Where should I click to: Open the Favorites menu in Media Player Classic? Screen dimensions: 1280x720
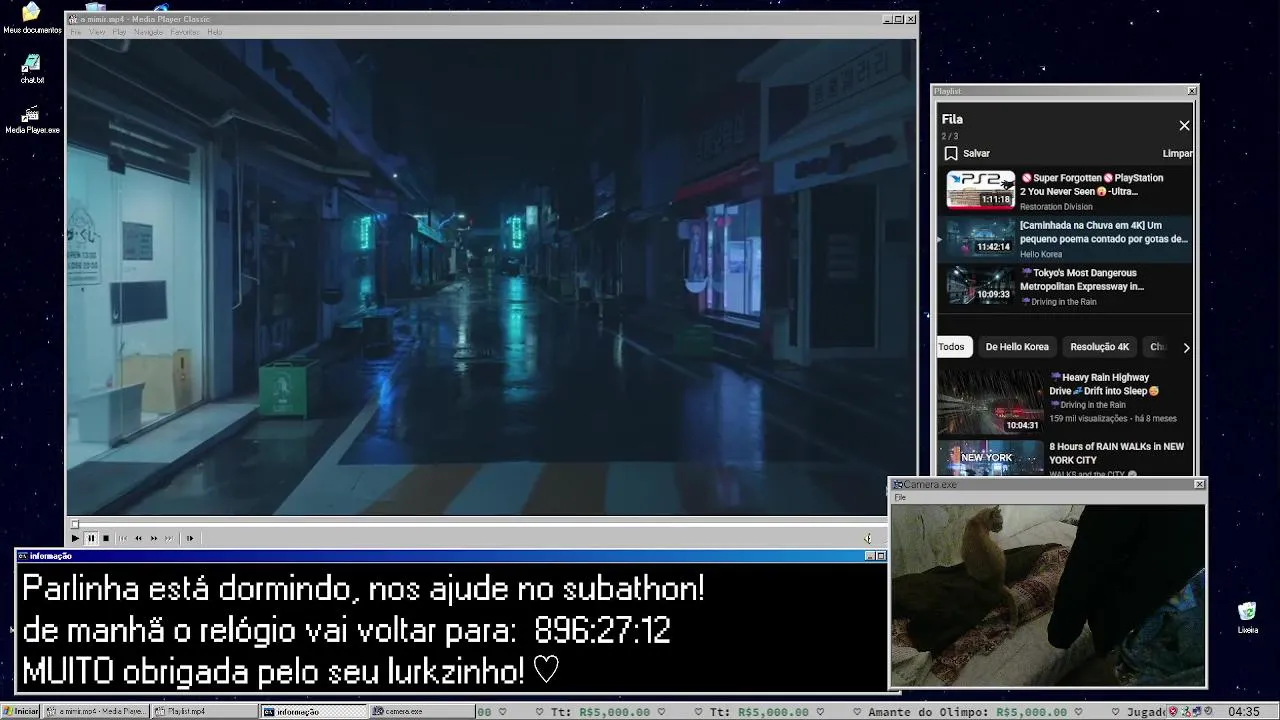184,32
